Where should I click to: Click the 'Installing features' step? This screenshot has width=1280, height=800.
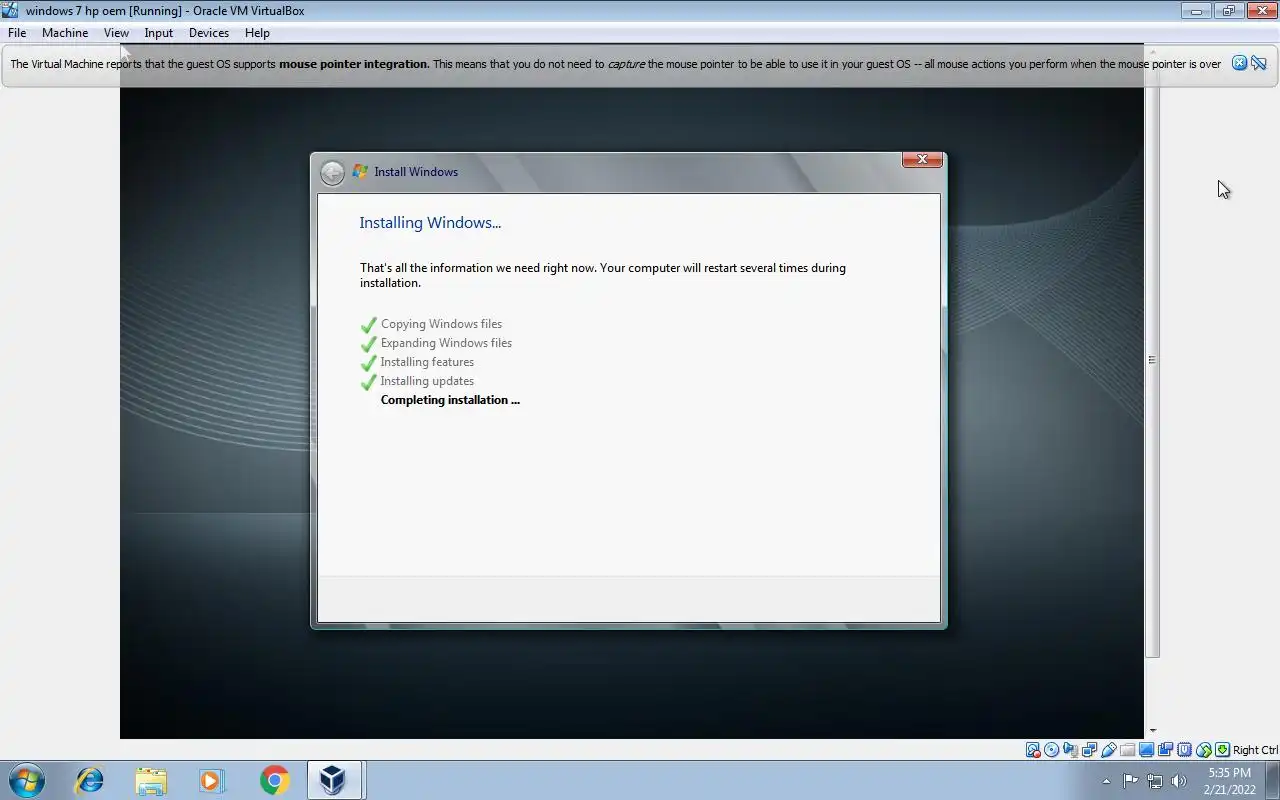point(427,362)
